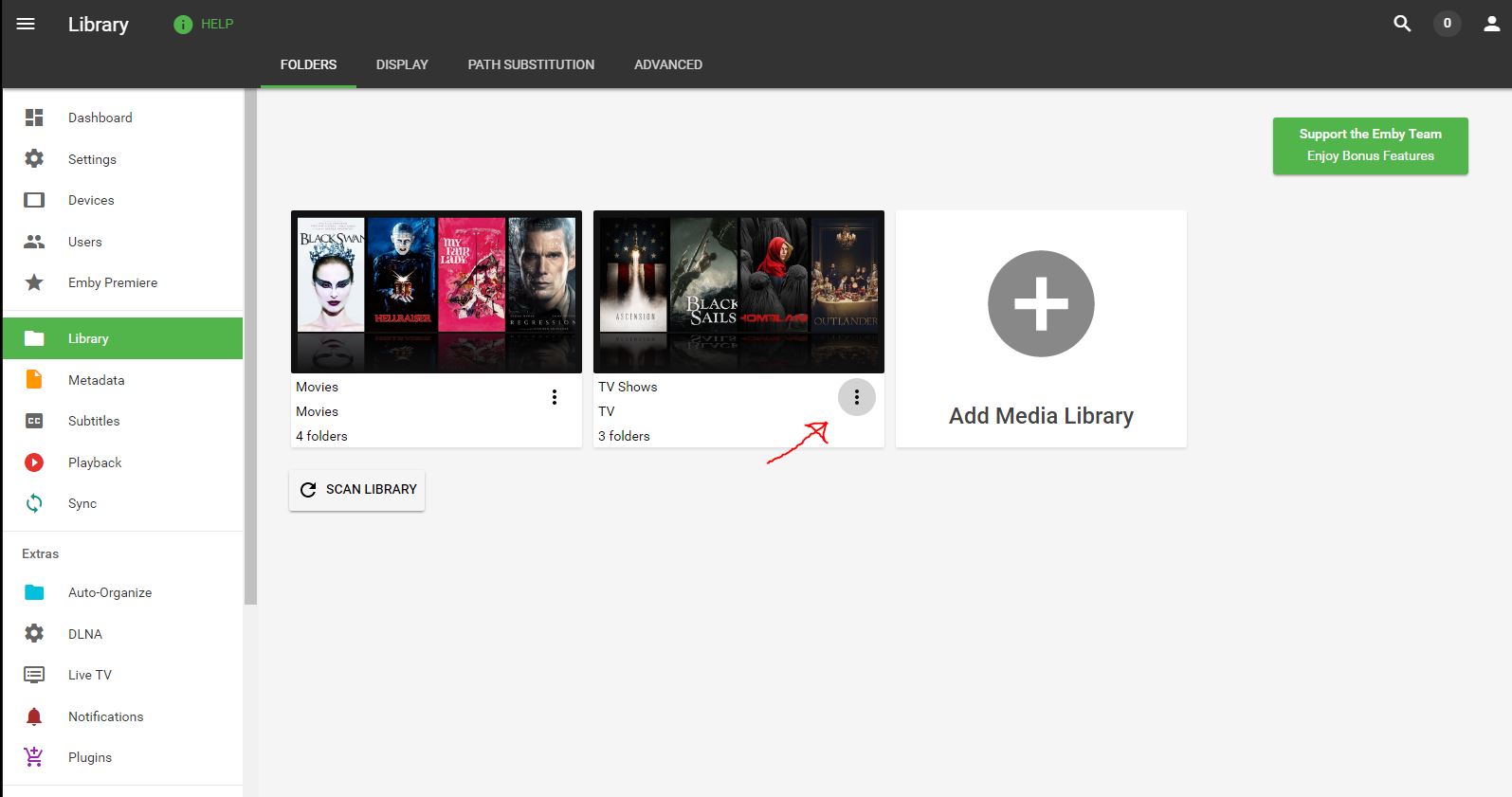Click the Plugins cart icon
This screenshot has height=797, width=1512.
pos(34,757)
